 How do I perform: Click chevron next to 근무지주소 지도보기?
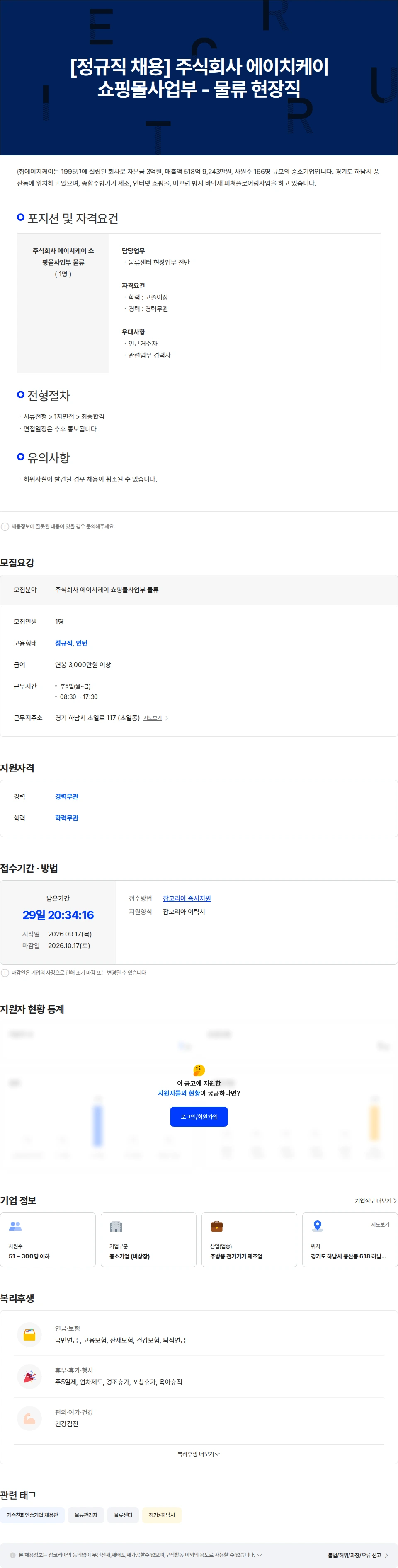click(x=167, y=718)
